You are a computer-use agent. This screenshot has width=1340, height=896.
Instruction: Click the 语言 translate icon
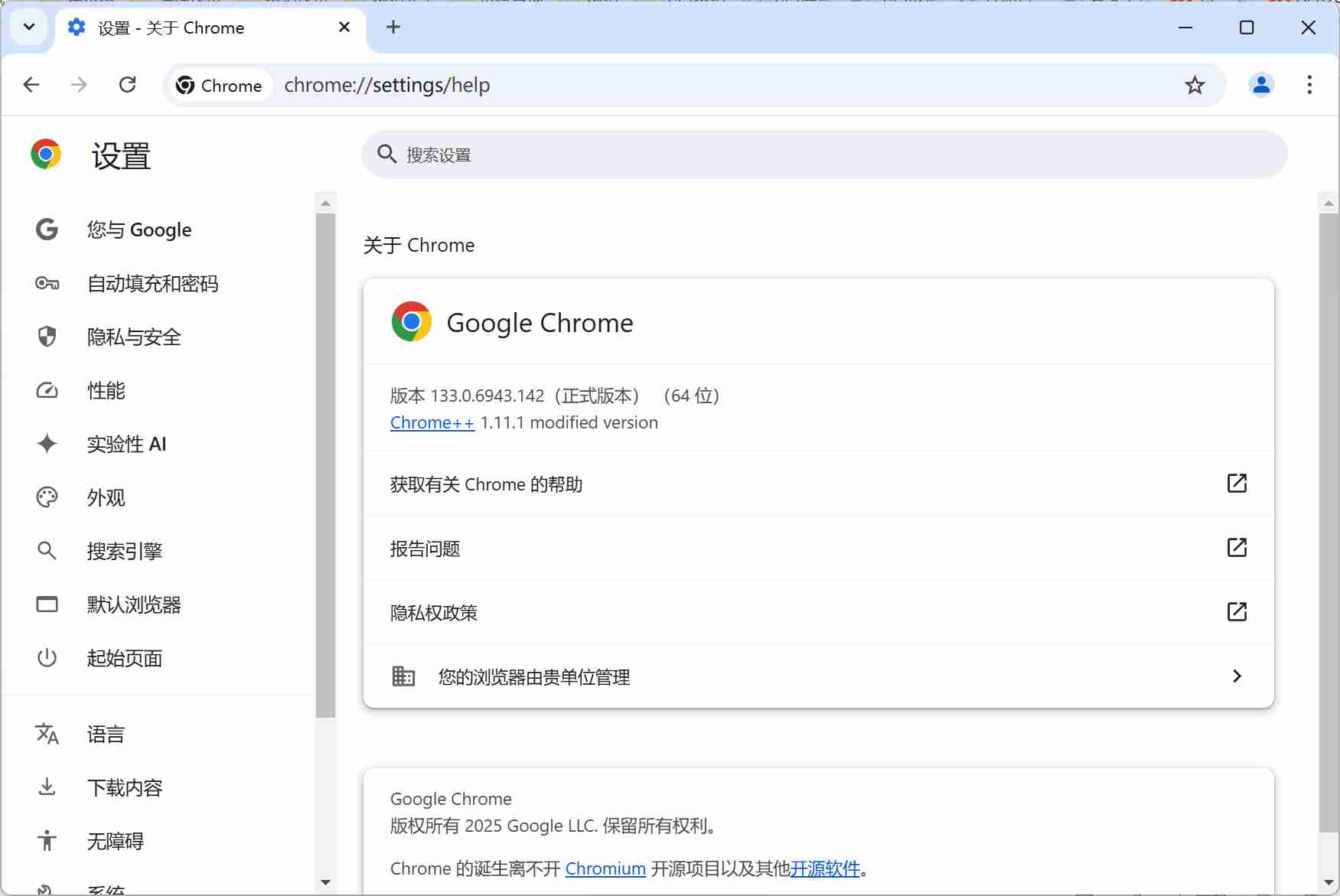pyautogui.click(x=47, y=735)
